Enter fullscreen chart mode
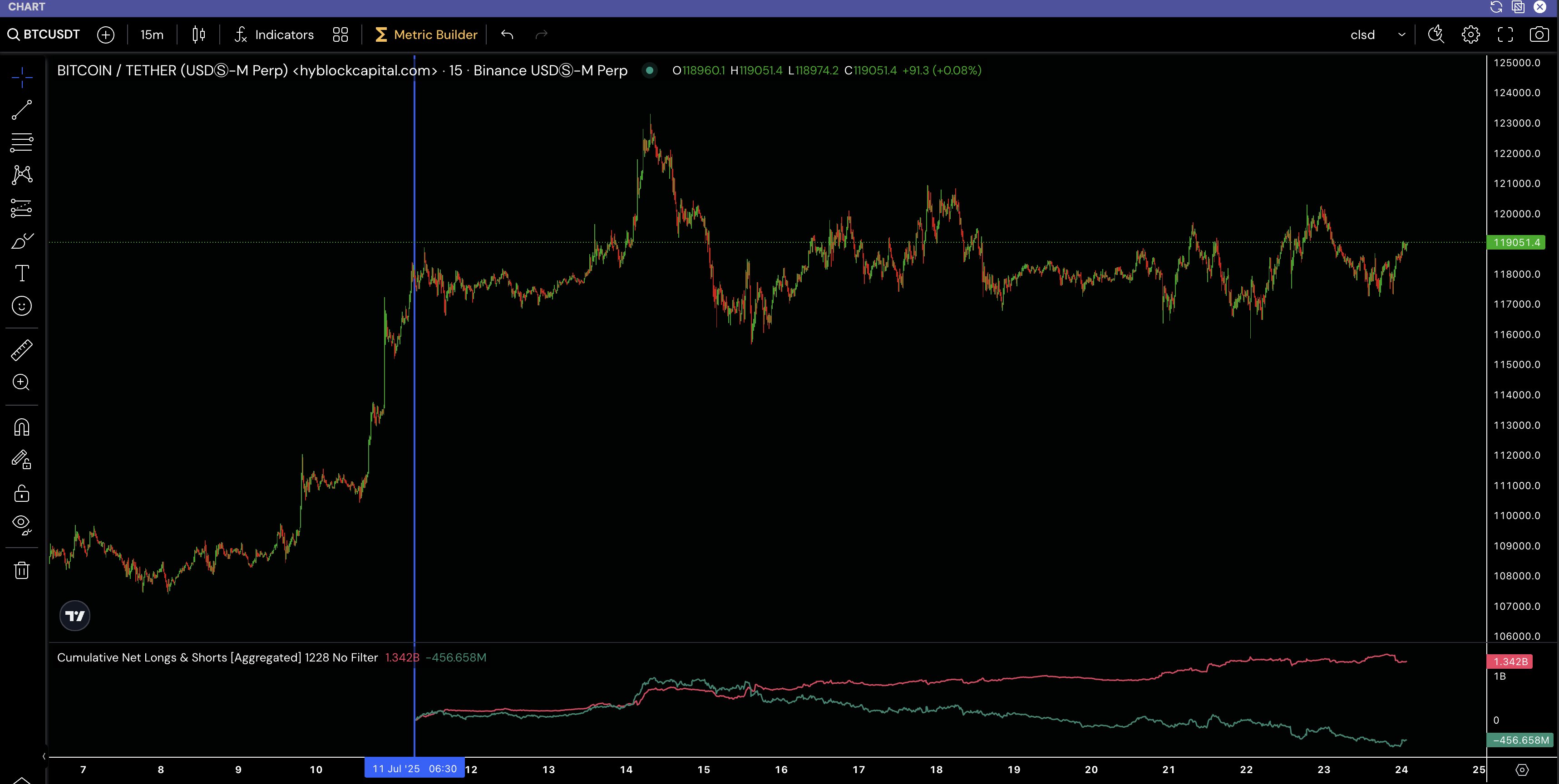 (x=1505, y=34)
